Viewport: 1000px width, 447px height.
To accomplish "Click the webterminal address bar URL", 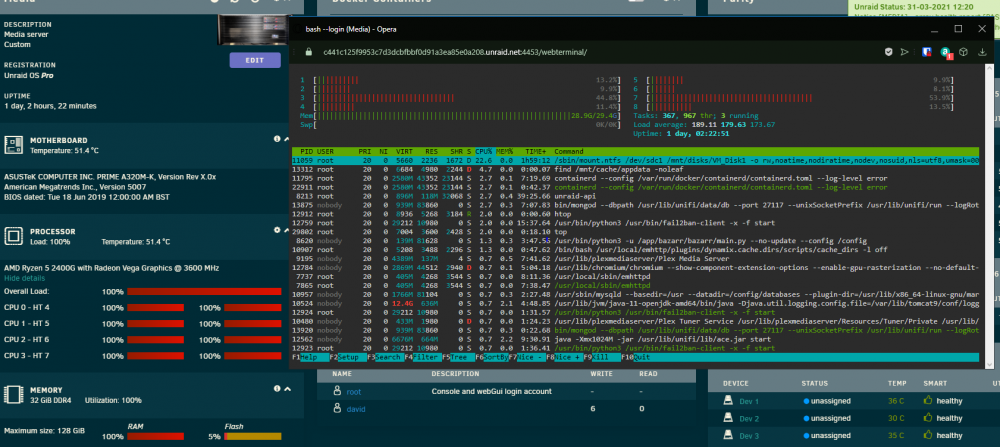I will (x=455, y=52).
